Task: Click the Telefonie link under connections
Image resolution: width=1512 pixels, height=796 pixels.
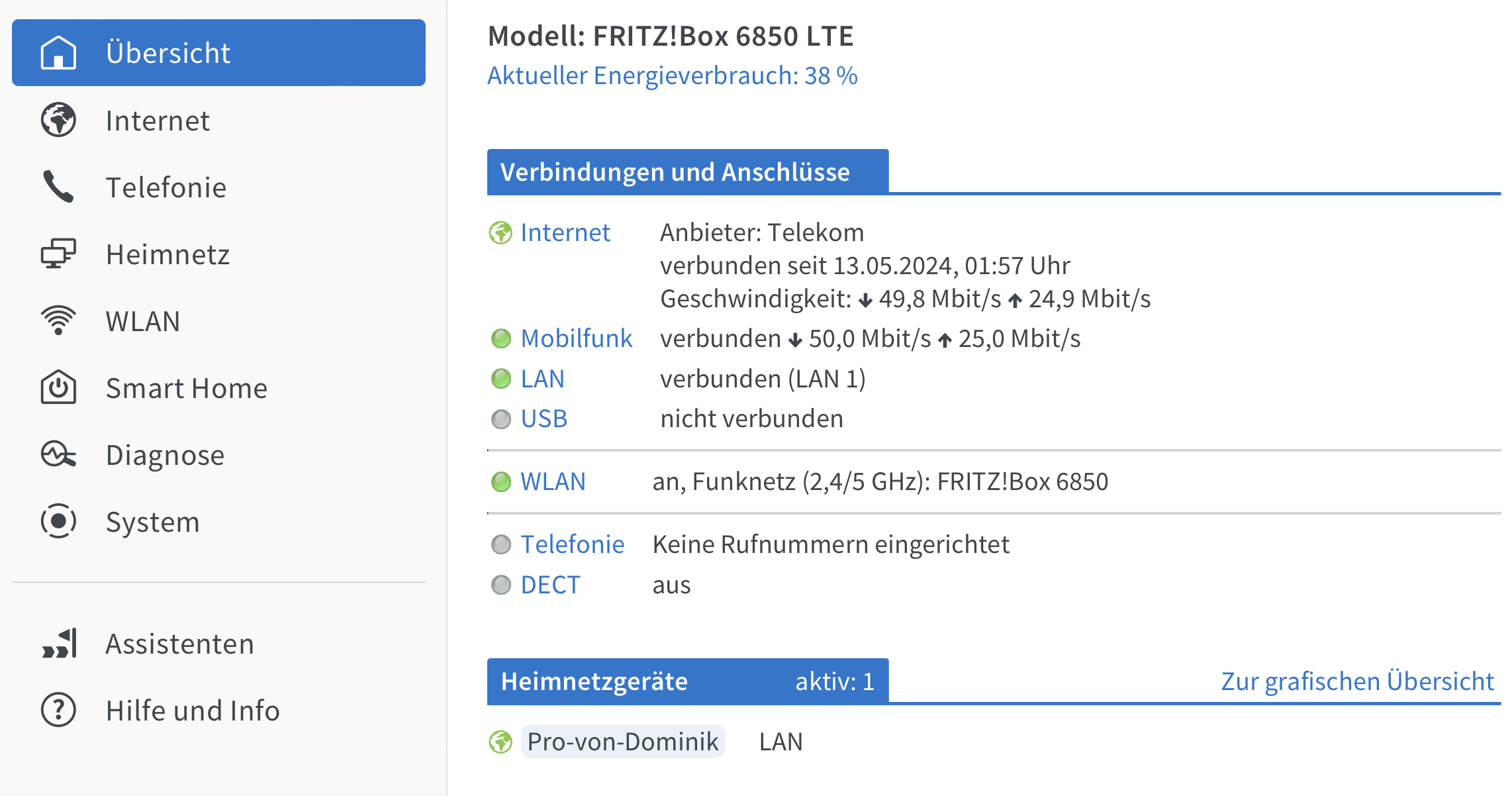Action: [572, 544]
